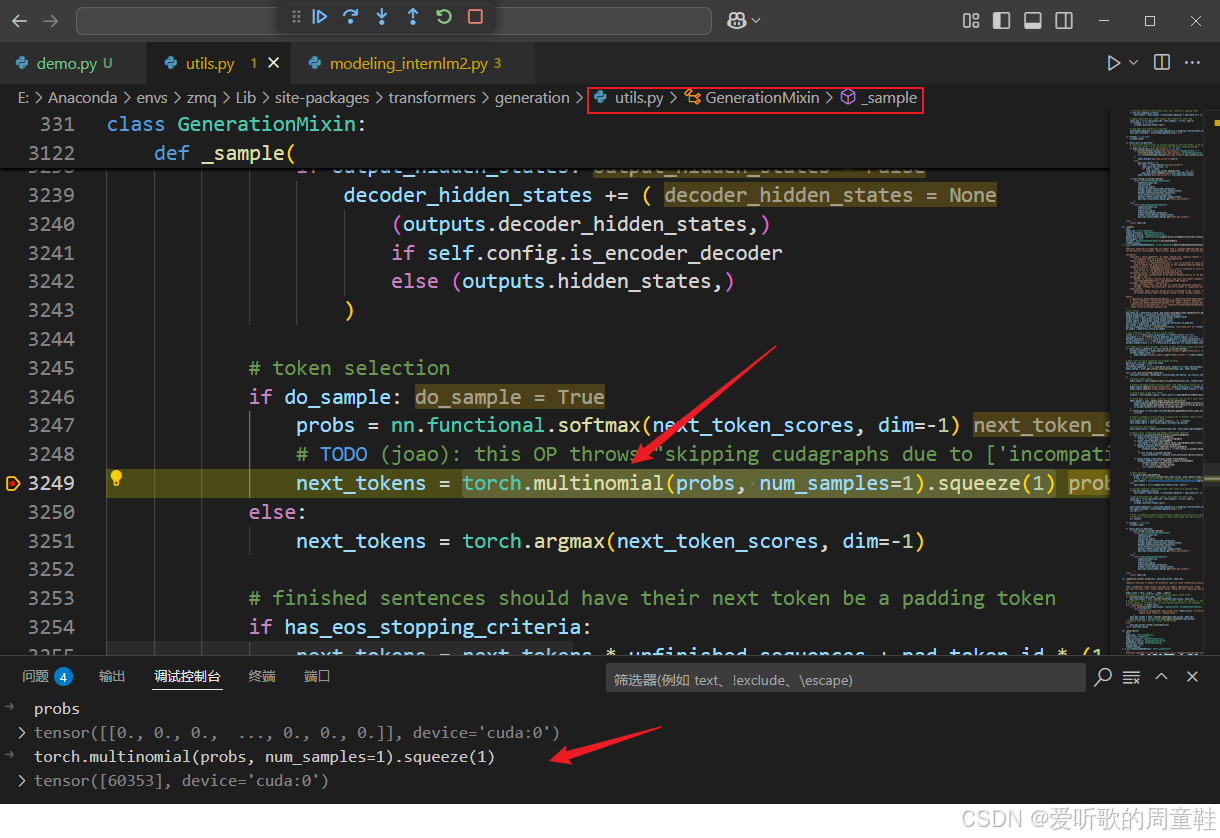Select the utils.py editor tab

(x=210, y=63)
